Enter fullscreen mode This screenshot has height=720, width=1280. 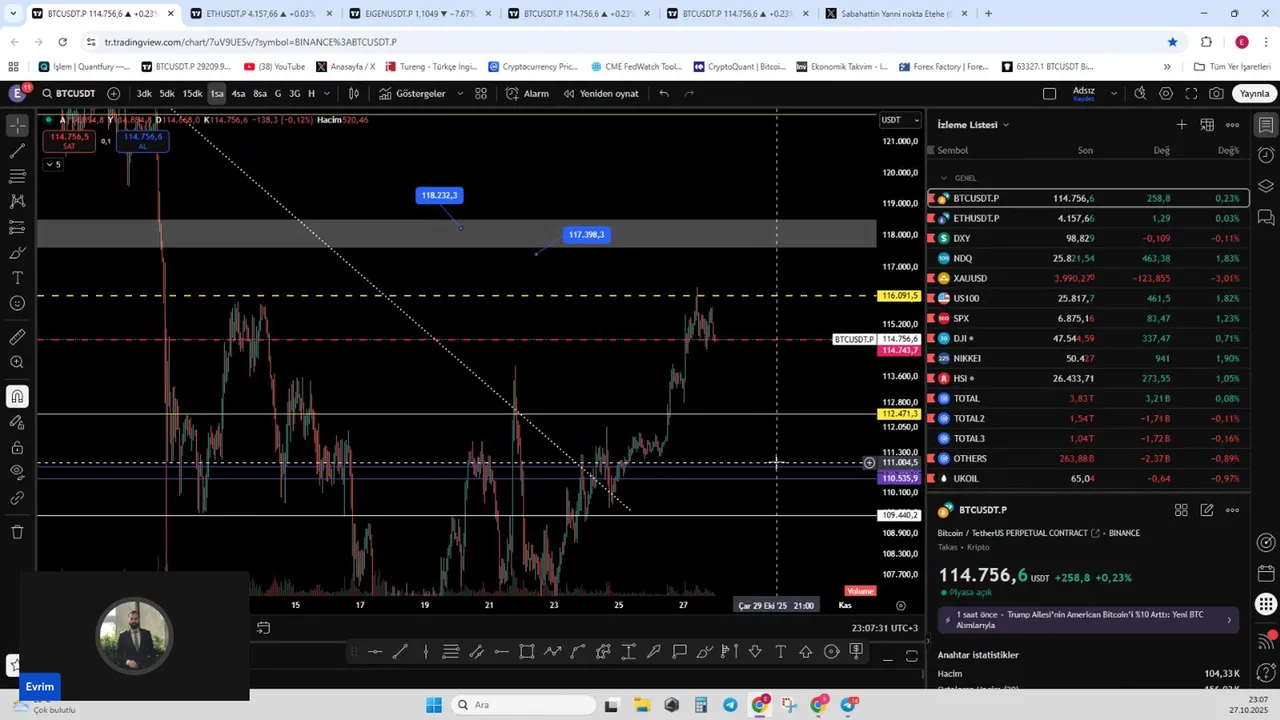[1191, 93]
